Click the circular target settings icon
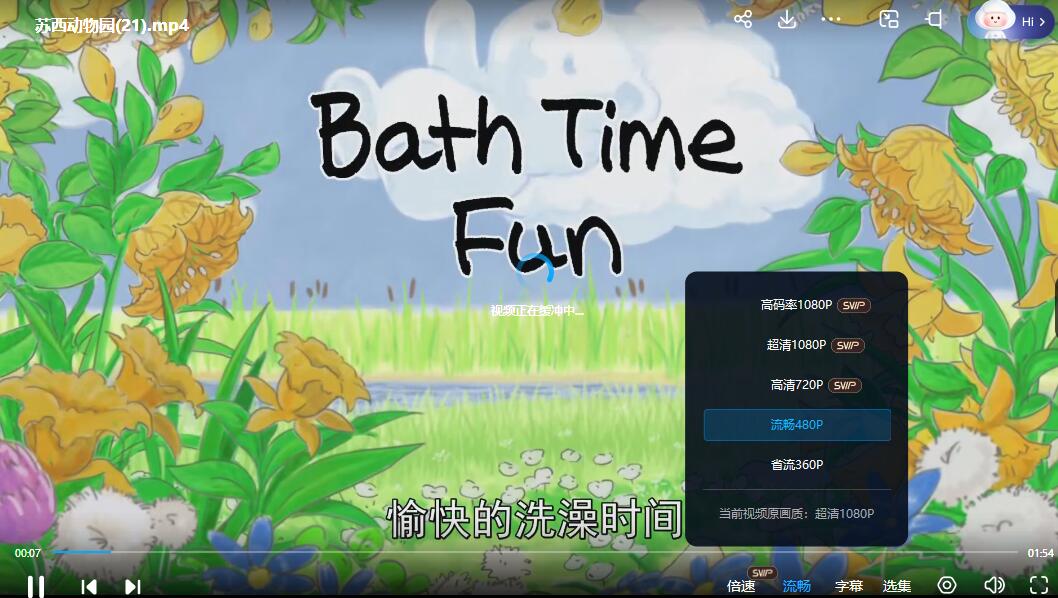The width and height of the screenshot is (1058, 598). click(x=947, y=585)
